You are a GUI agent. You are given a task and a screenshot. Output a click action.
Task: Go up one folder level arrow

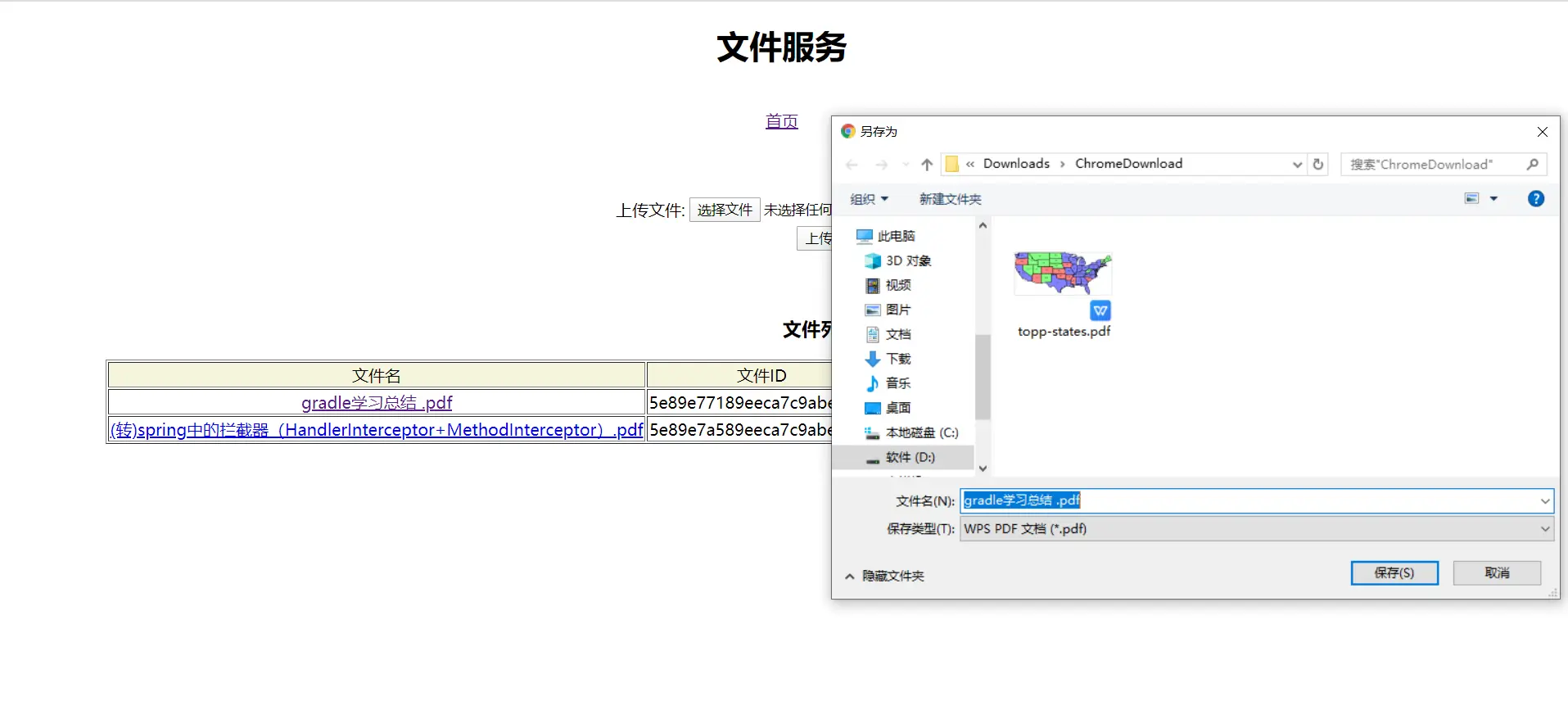[x=927, y=165]
